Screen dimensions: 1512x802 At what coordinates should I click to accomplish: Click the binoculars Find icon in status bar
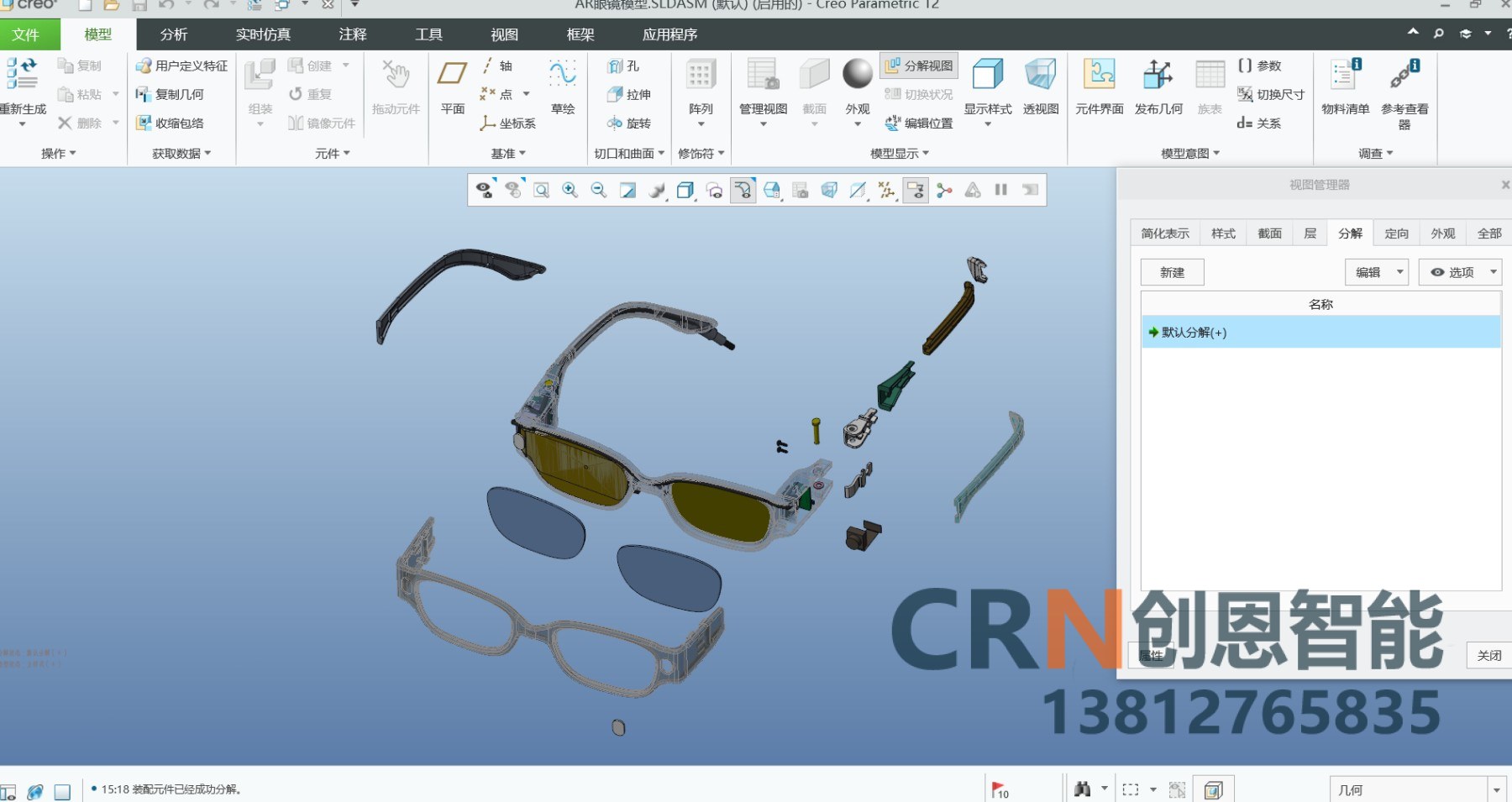(1082, 789)
